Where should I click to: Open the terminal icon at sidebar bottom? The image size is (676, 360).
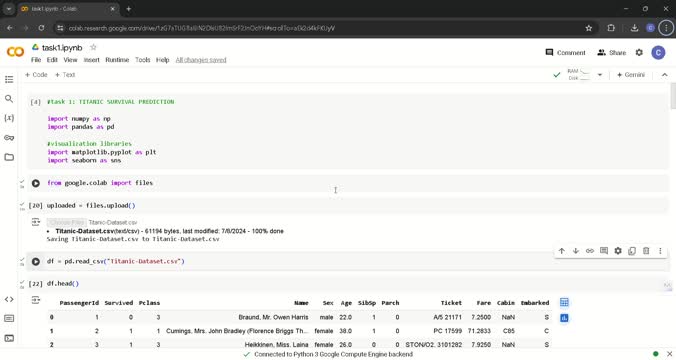(x=9, y=338)
